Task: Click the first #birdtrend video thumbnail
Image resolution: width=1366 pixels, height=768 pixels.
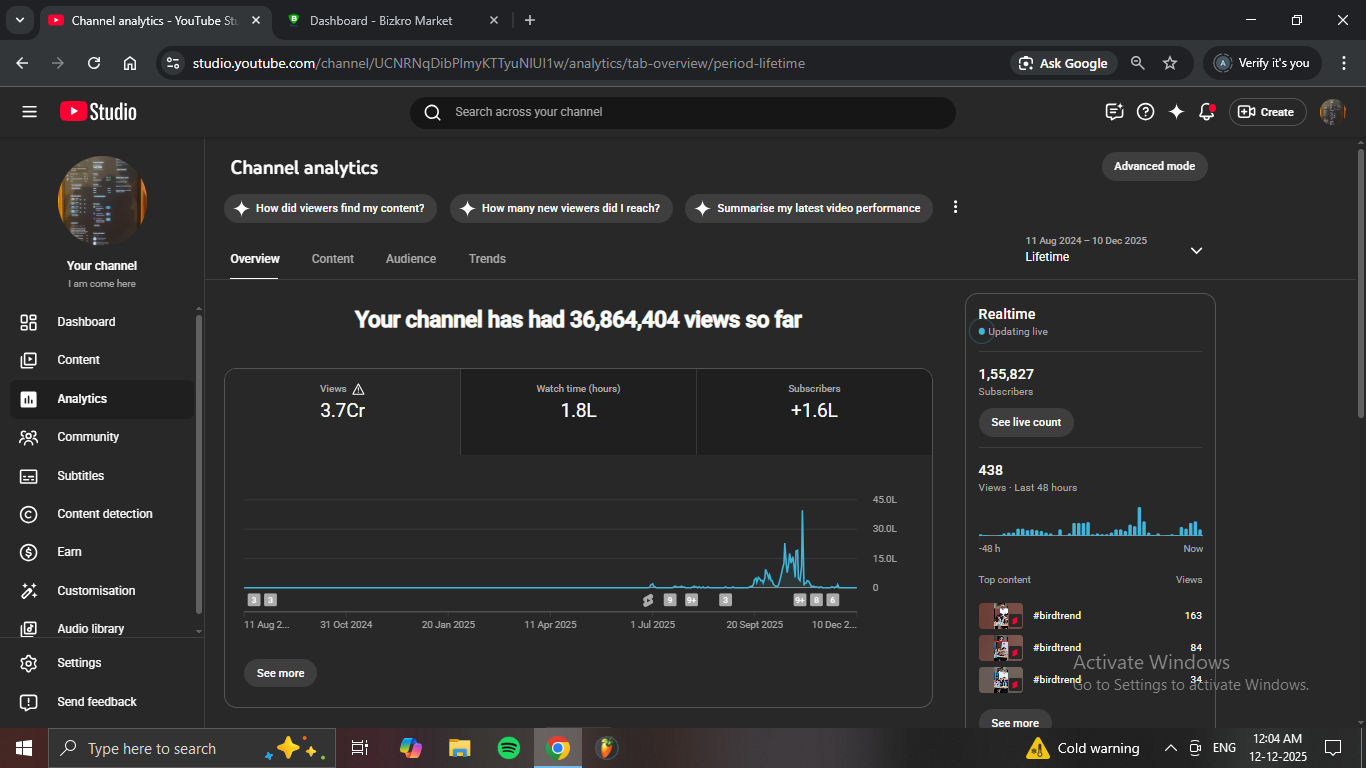Action: coord(1000,616)
